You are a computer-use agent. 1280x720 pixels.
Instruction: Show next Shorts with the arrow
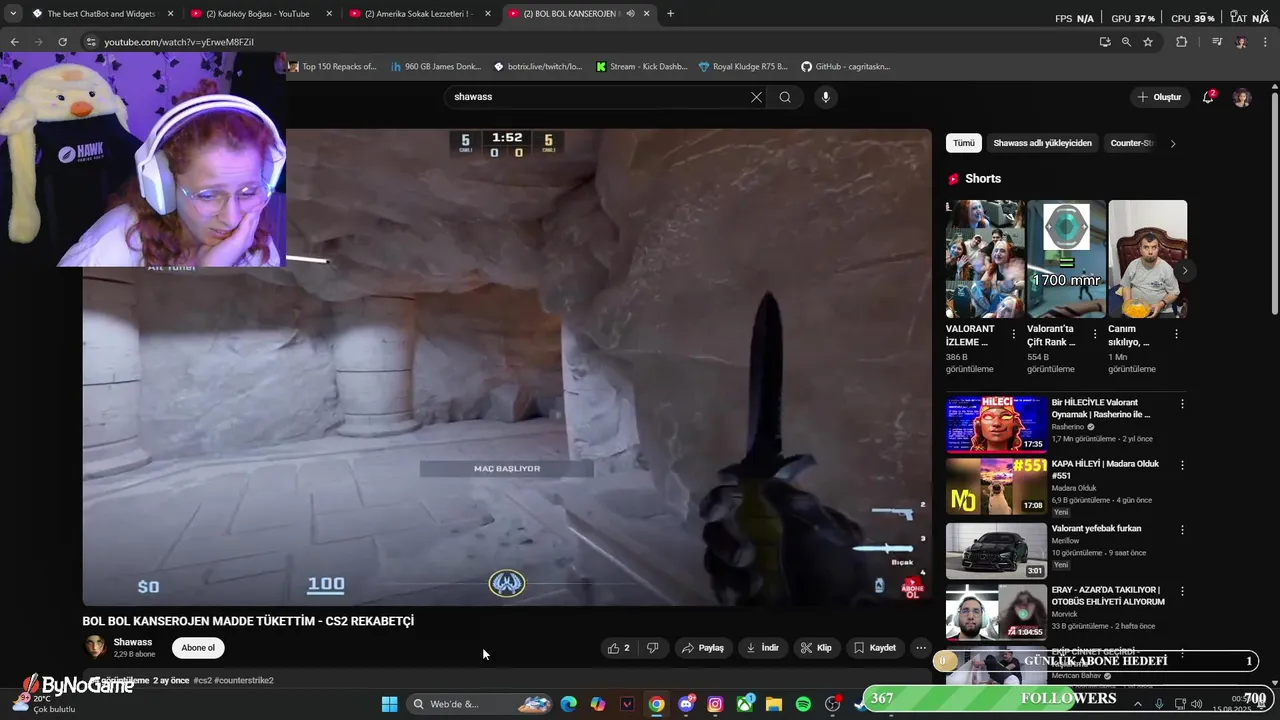pos(1185,271)
